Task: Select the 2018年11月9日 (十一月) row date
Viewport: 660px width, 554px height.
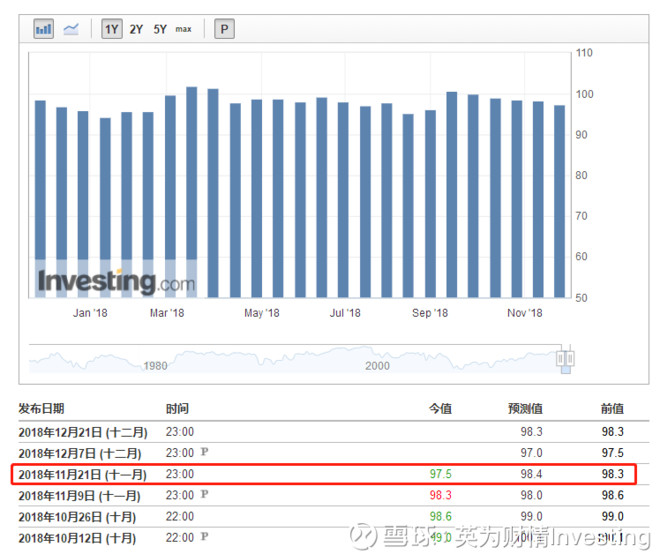Action: (80, 495)
